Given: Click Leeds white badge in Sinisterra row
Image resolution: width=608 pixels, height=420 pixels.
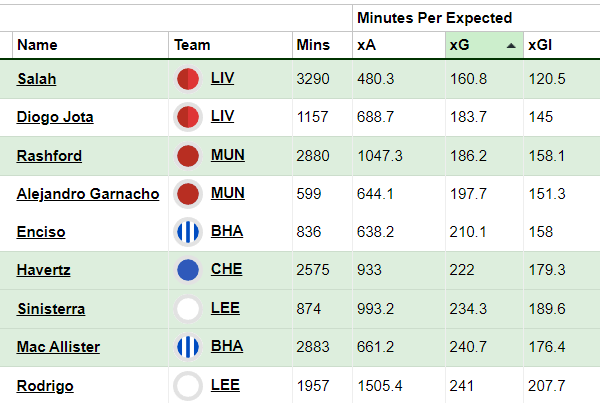Looking at the screenshot, I should (x=188, y=309).
